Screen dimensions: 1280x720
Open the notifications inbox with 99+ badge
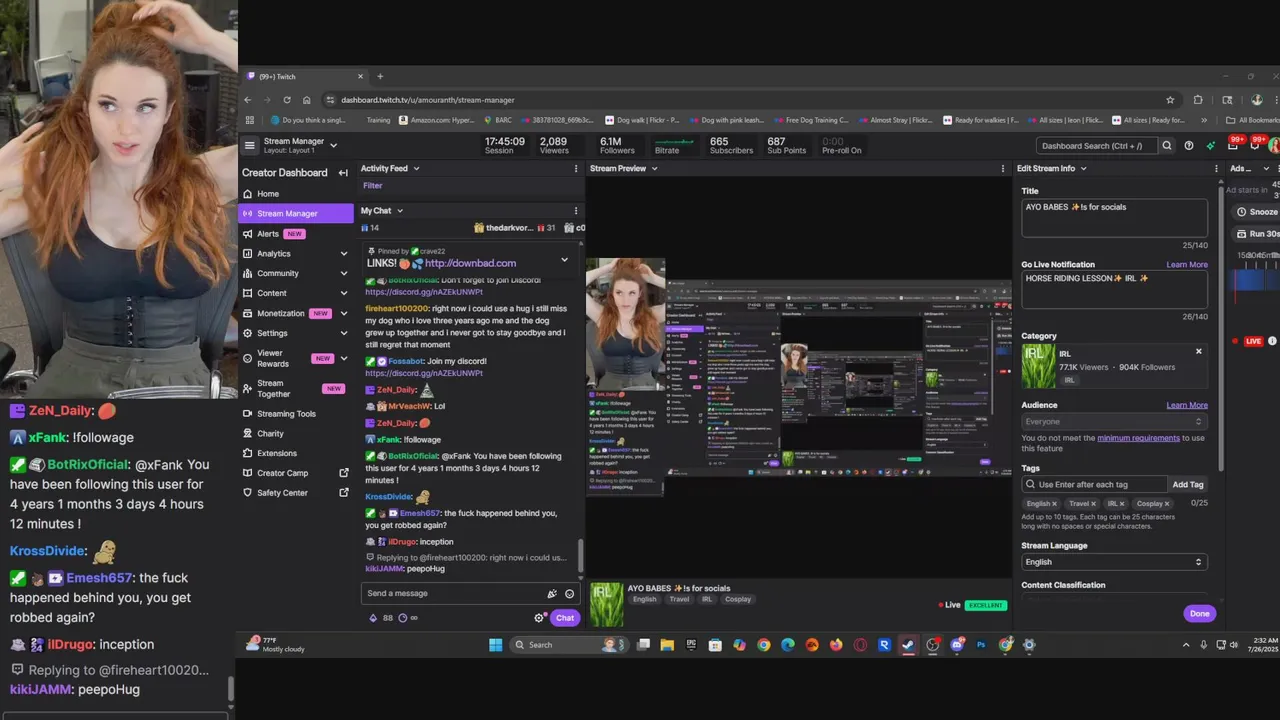click(1232, 145)
